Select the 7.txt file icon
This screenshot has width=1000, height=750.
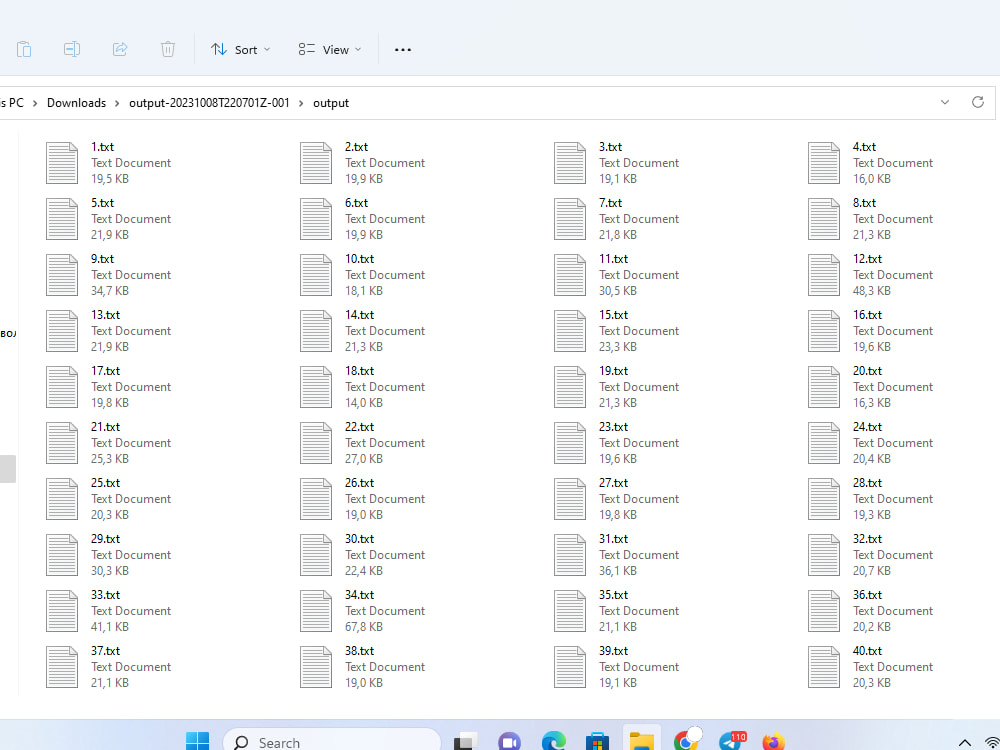(570, 219)
